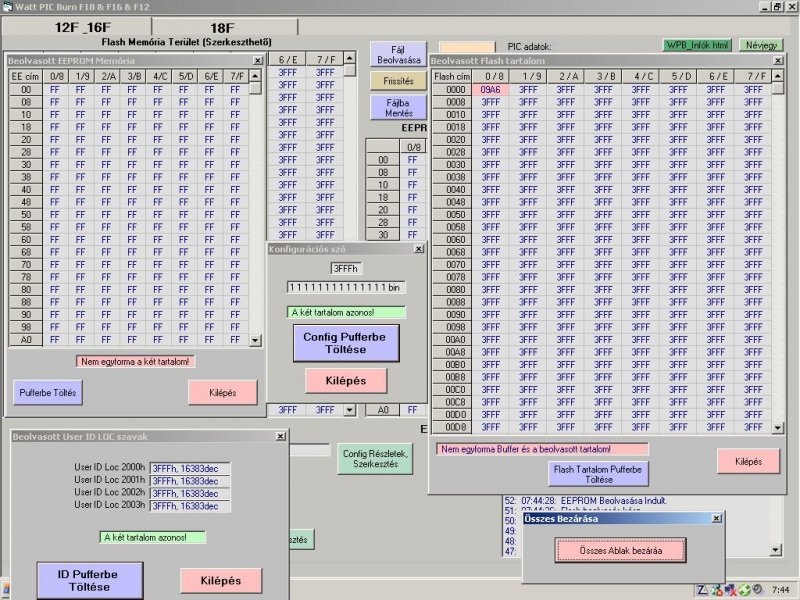The height and width of the screenshot is (600, 800).
Task: Click the User ID Loc 2001h value field
Action: tap(190, 481)
